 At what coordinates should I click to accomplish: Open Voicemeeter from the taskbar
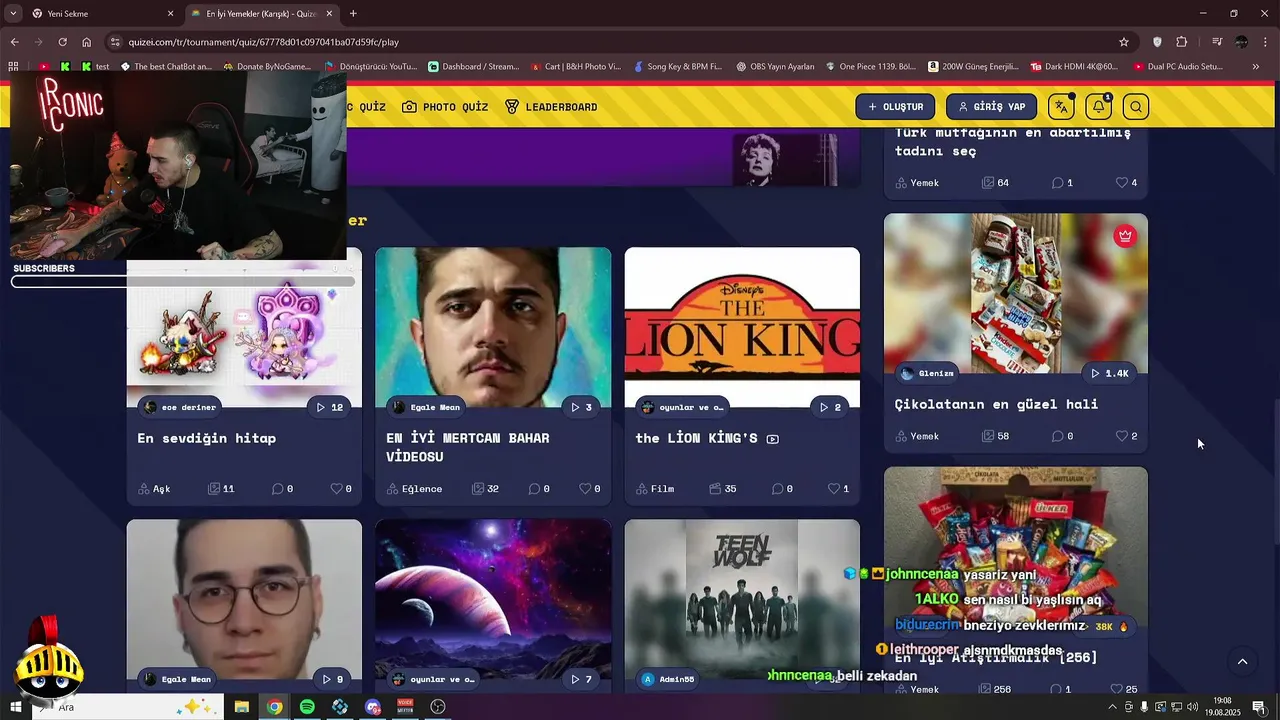tap(405, 707)
